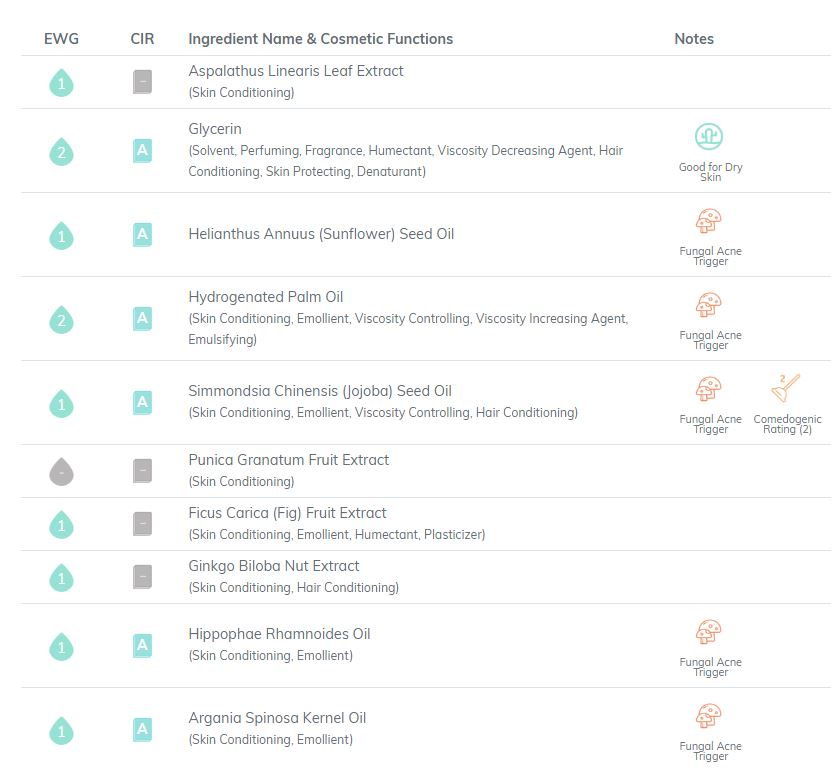Select Ficus Carica (Fig) Fruit Extract
The height and width of the screenshot is (771, 839).
pyautogui.click(x=287, y=513)
